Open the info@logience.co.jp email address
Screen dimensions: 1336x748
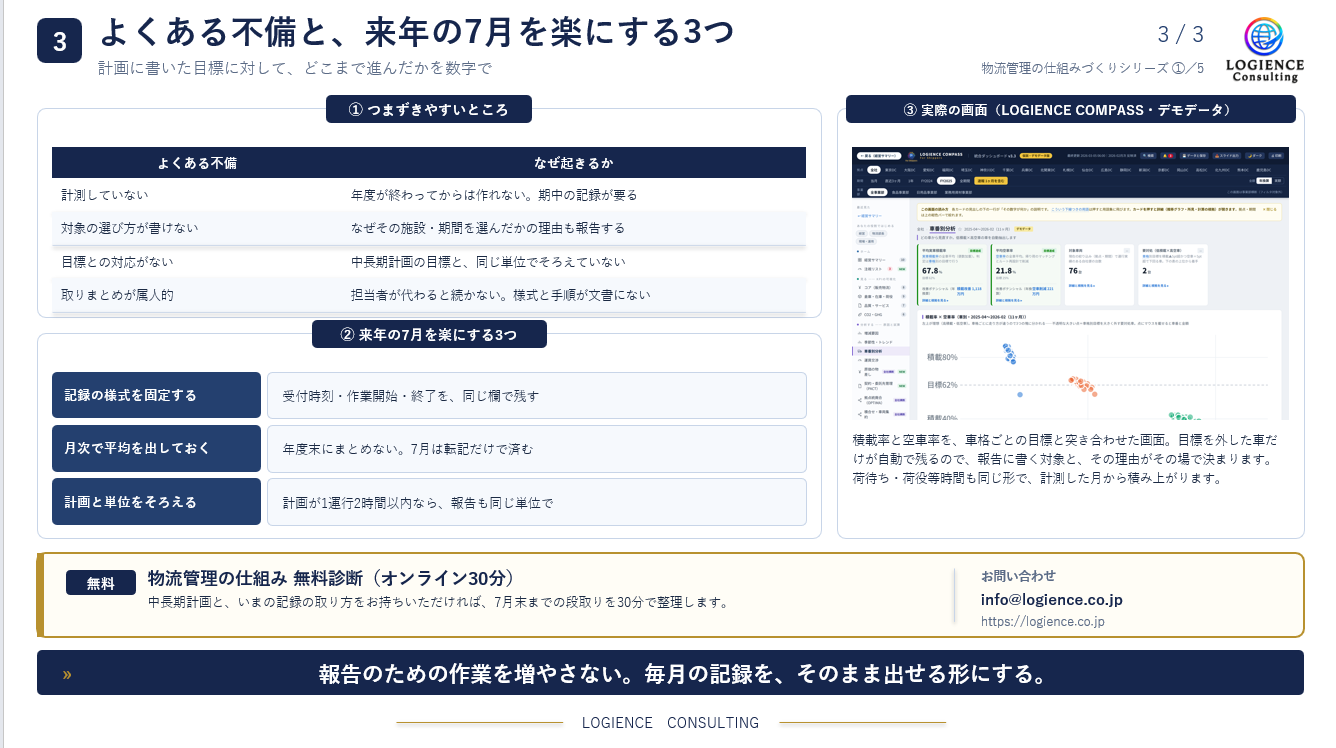coord(1052,600)
